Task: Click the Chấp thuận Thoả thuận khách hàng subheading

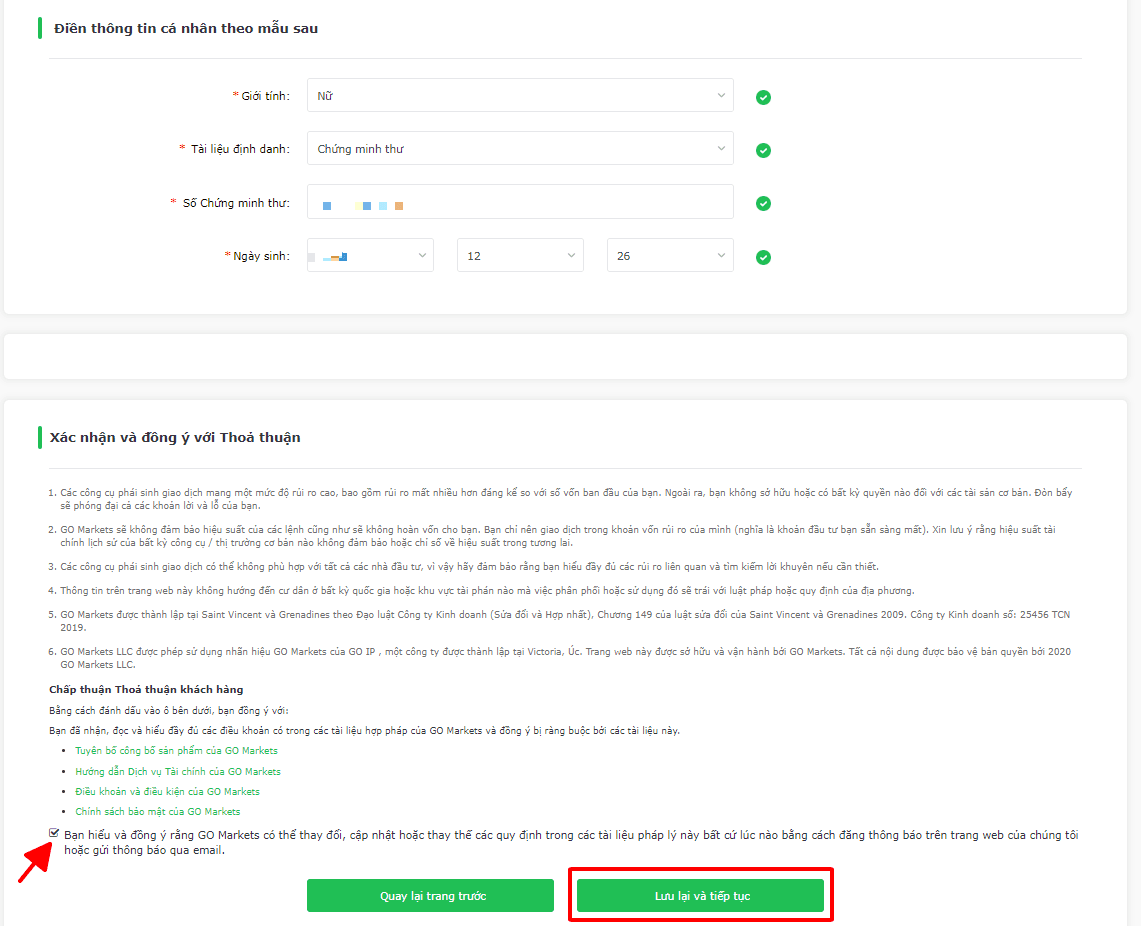Action: coord(146,690)
